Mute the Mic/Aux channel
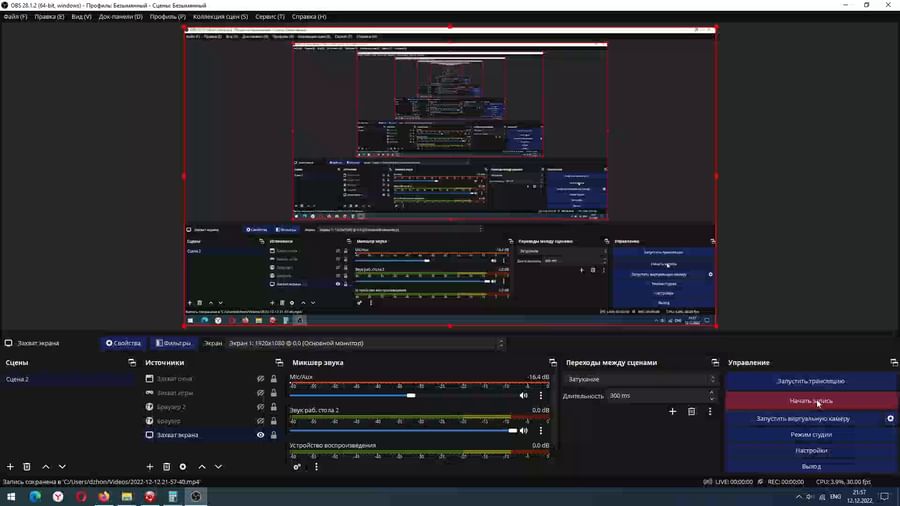 point(523,395)
